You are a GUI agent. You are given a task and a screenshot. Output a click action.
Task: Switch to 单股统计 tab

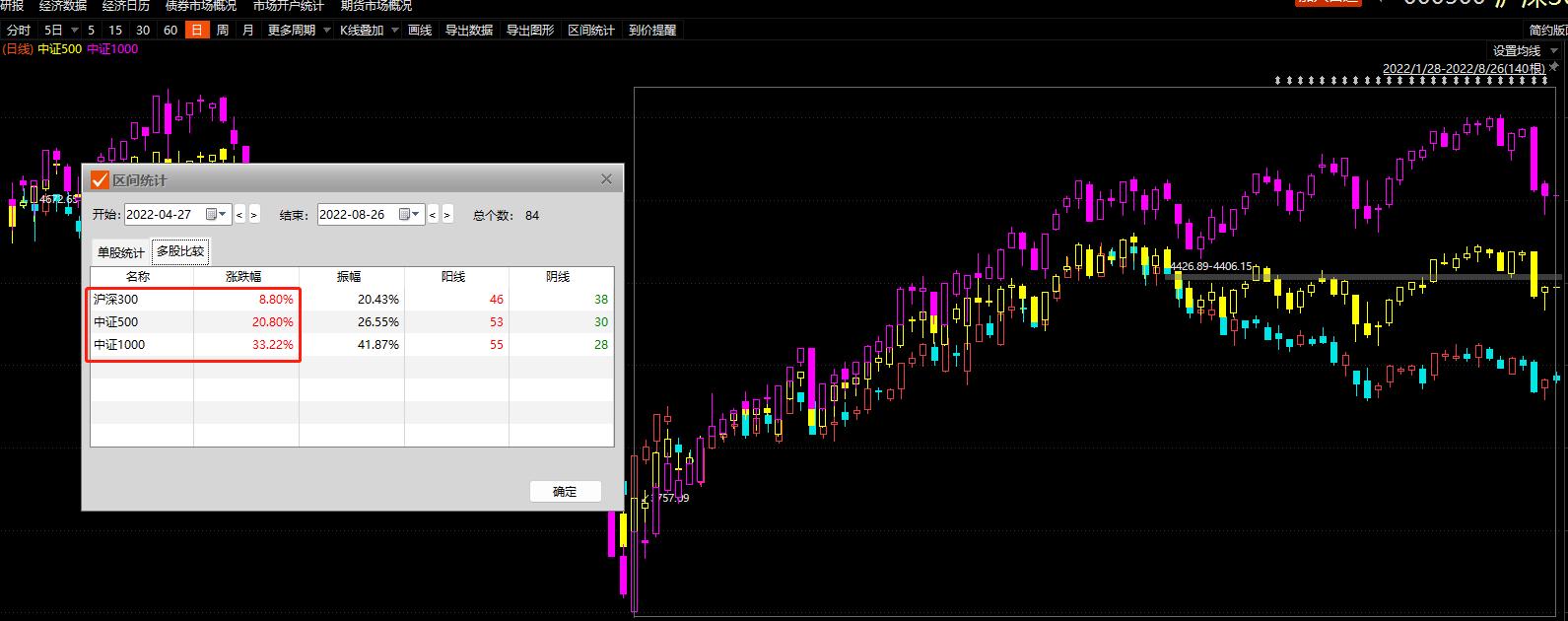pyautogui.click(x=120, y=251)
